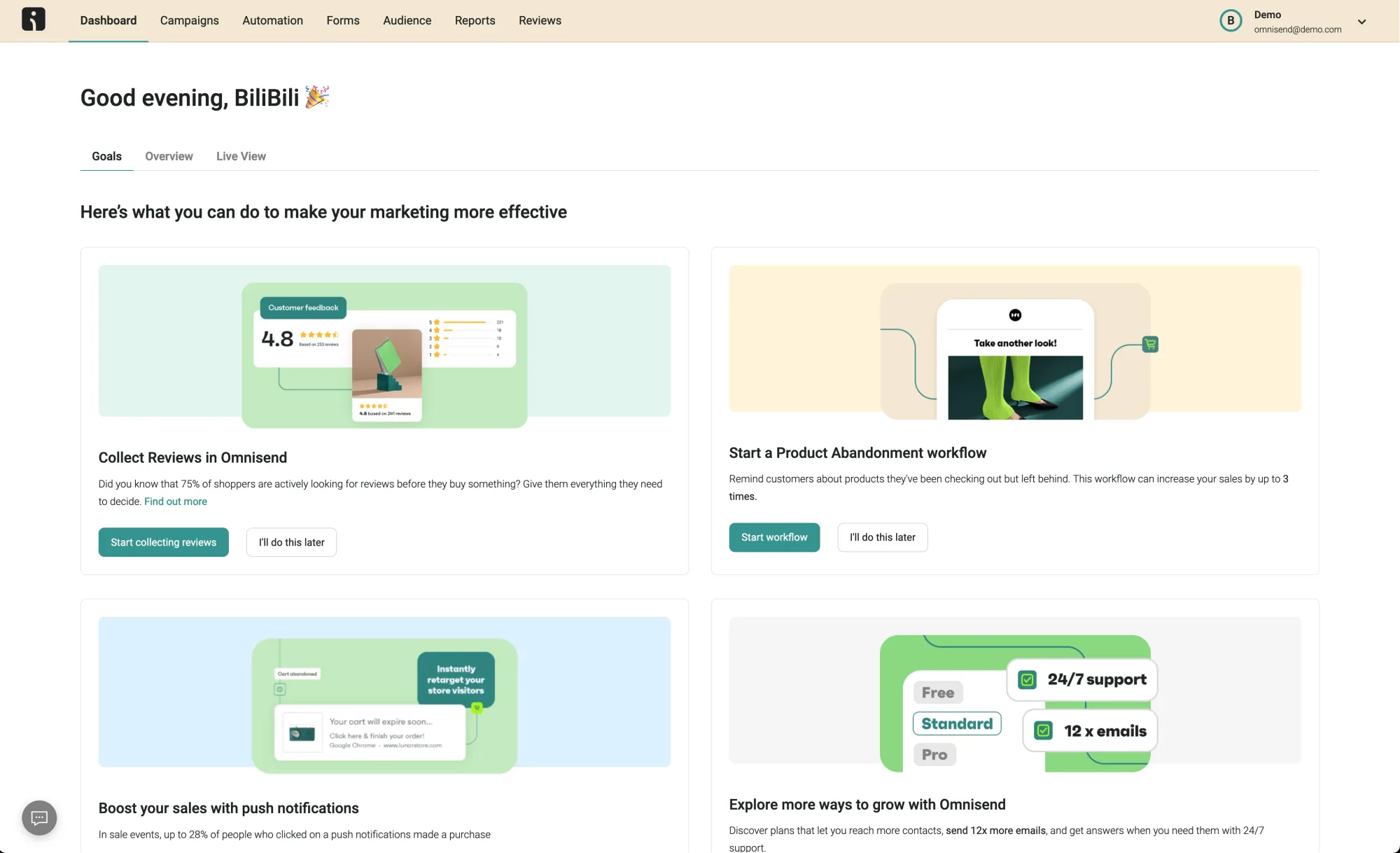Switch to the Overview tab
The image size is (1400, 853).
click(168, 156)
